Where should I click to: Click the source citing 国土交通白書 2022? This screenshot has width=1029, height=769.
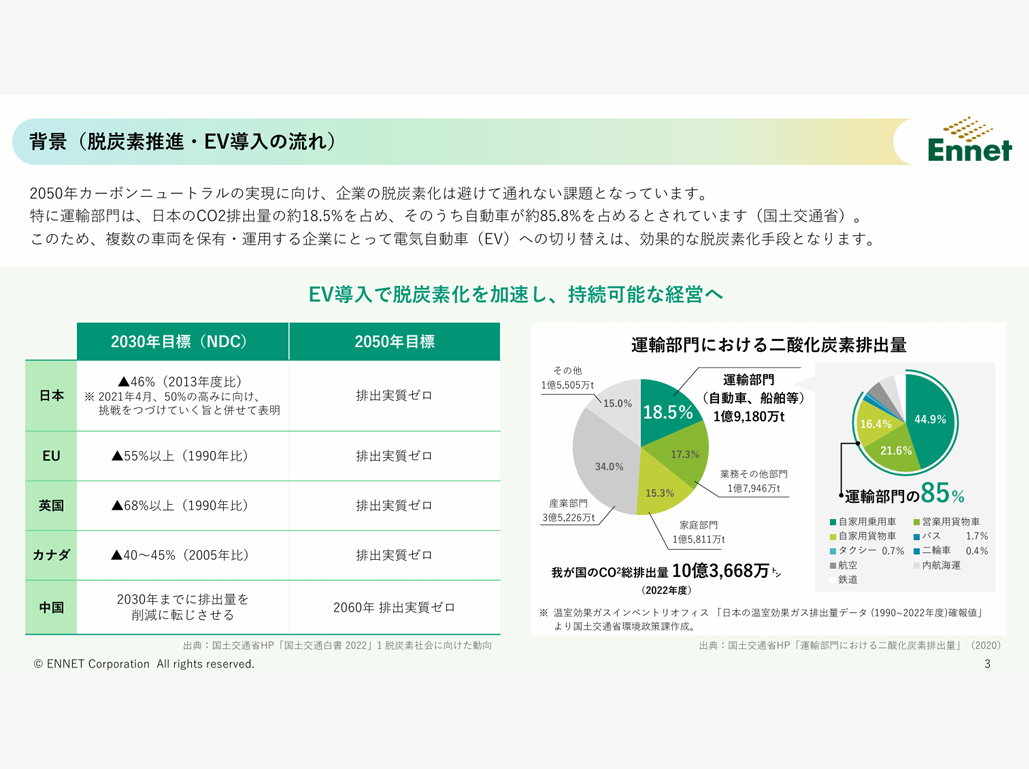point(337,645)
